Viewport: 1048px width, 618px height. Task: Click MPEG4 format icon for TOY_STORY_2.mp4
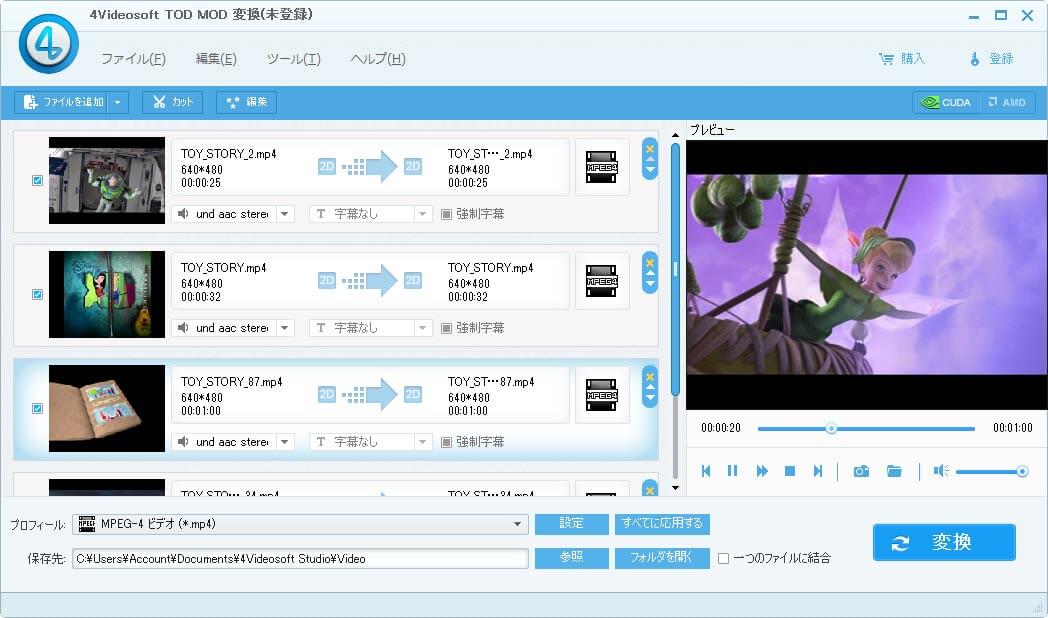click(602, 167)
